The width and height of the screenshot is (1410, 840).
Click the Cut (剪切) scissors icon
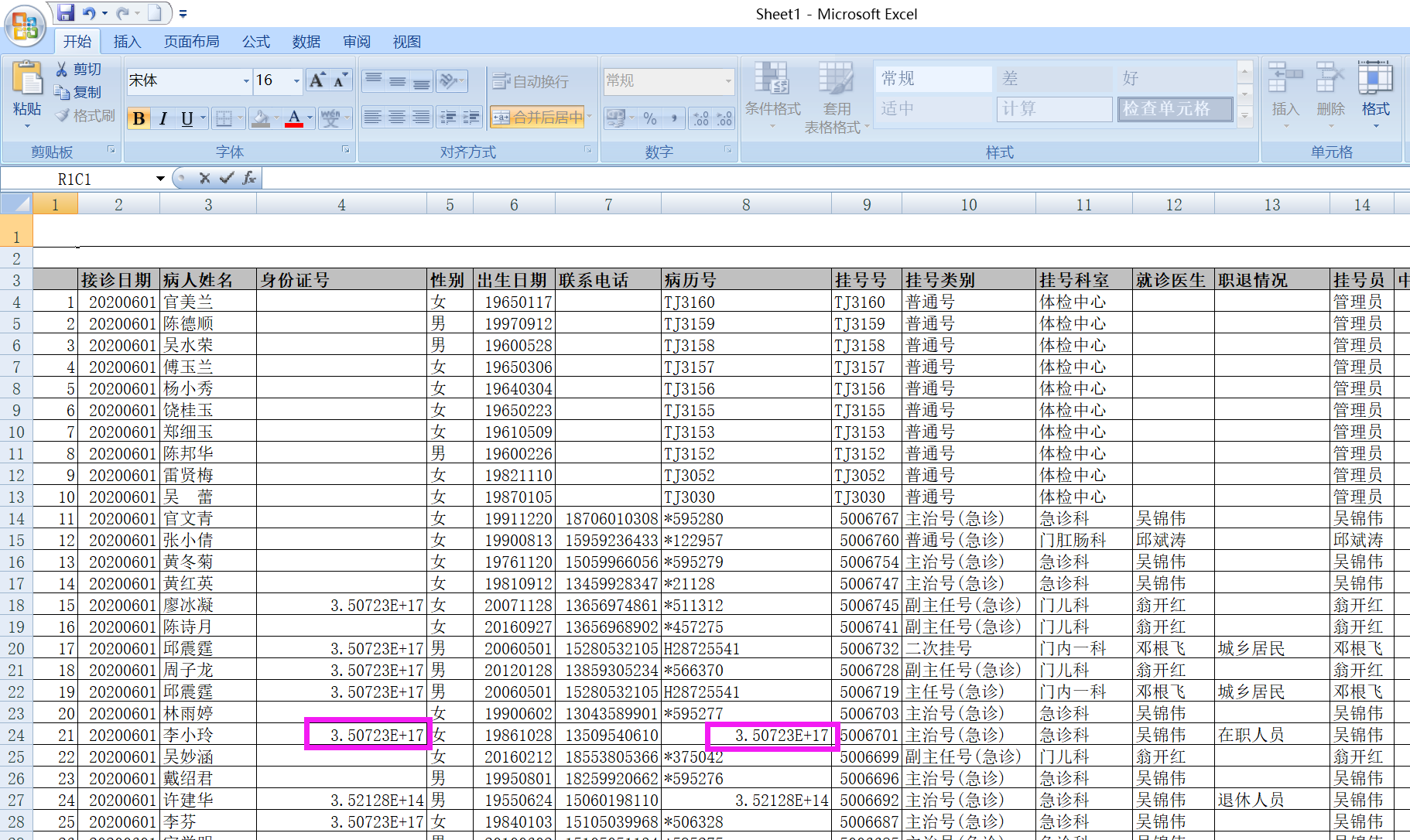point(62,70)
